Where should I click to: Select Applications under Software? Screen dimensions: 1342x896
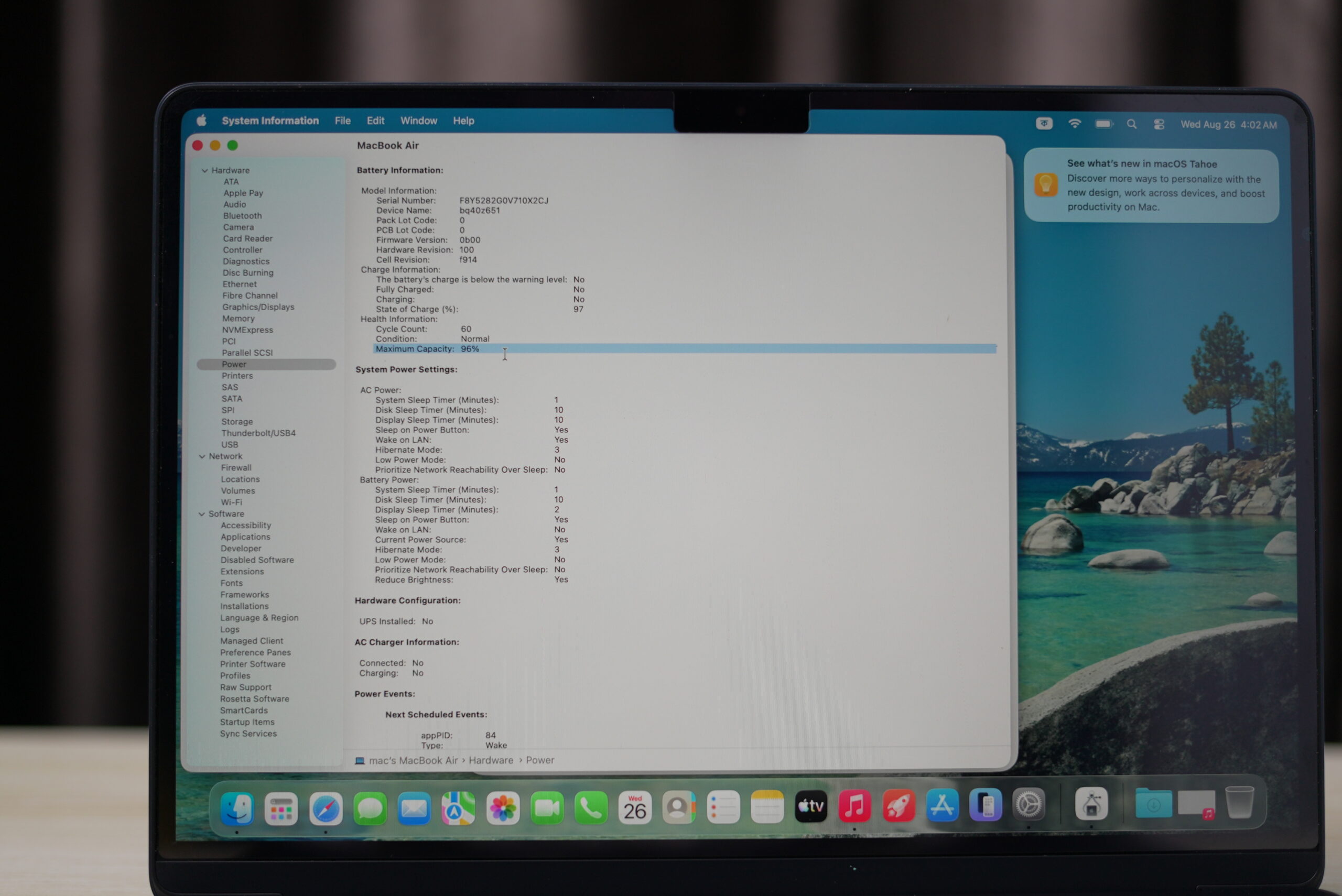point(245,537)
